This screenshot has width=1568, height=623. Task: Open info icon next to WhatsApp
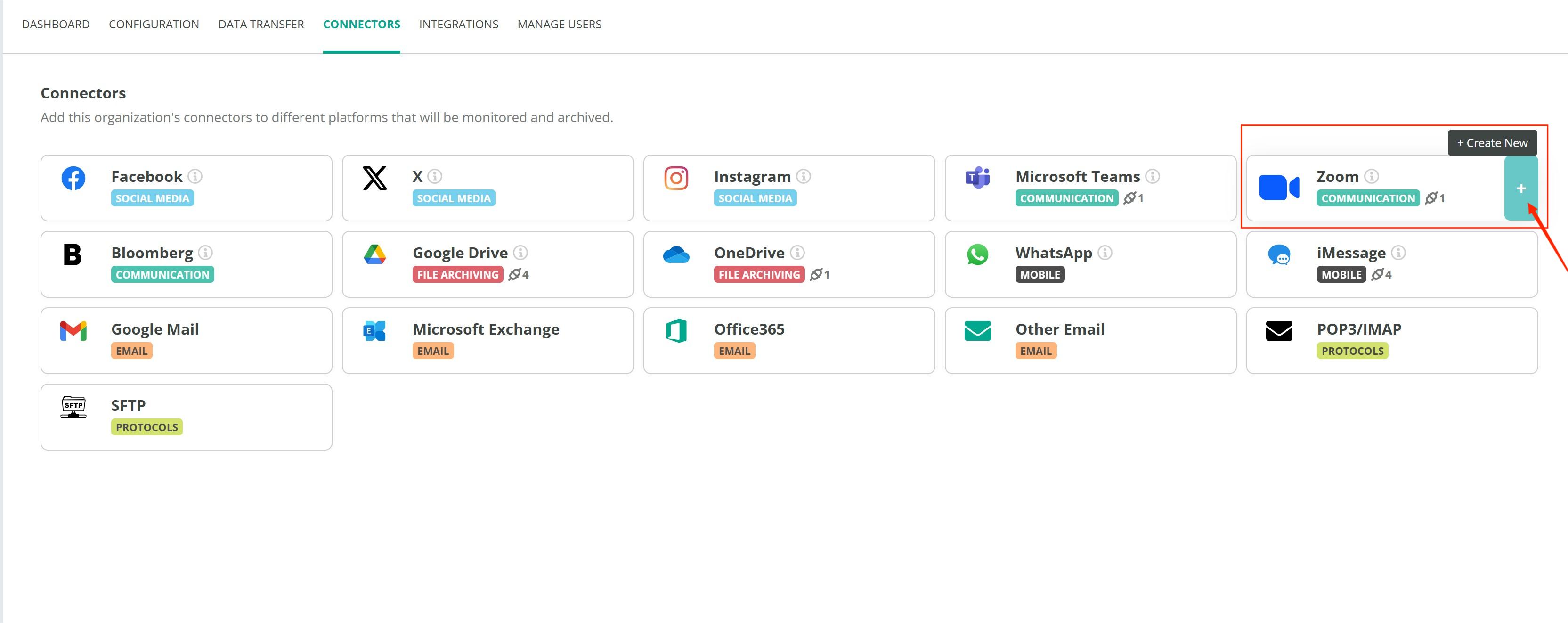tap(1105, 253)
